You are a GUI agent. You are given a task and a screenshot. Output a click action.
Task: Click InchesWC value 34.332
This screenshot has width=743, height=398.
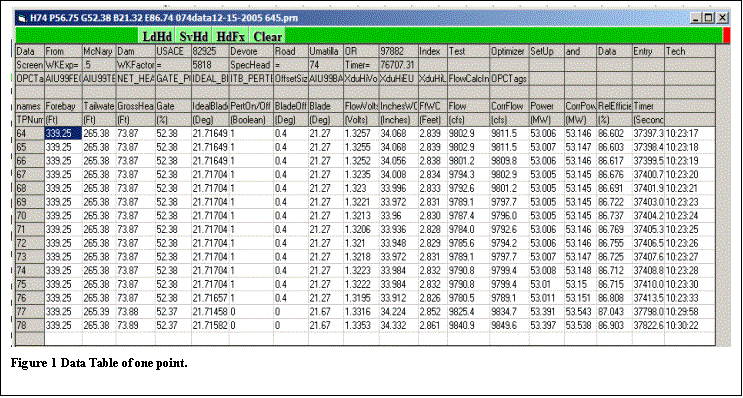(398, 325)
